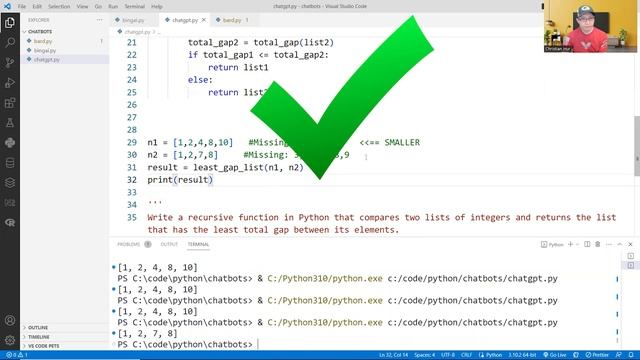Click Prettier status bar item
640x360 pixels.
597,355
